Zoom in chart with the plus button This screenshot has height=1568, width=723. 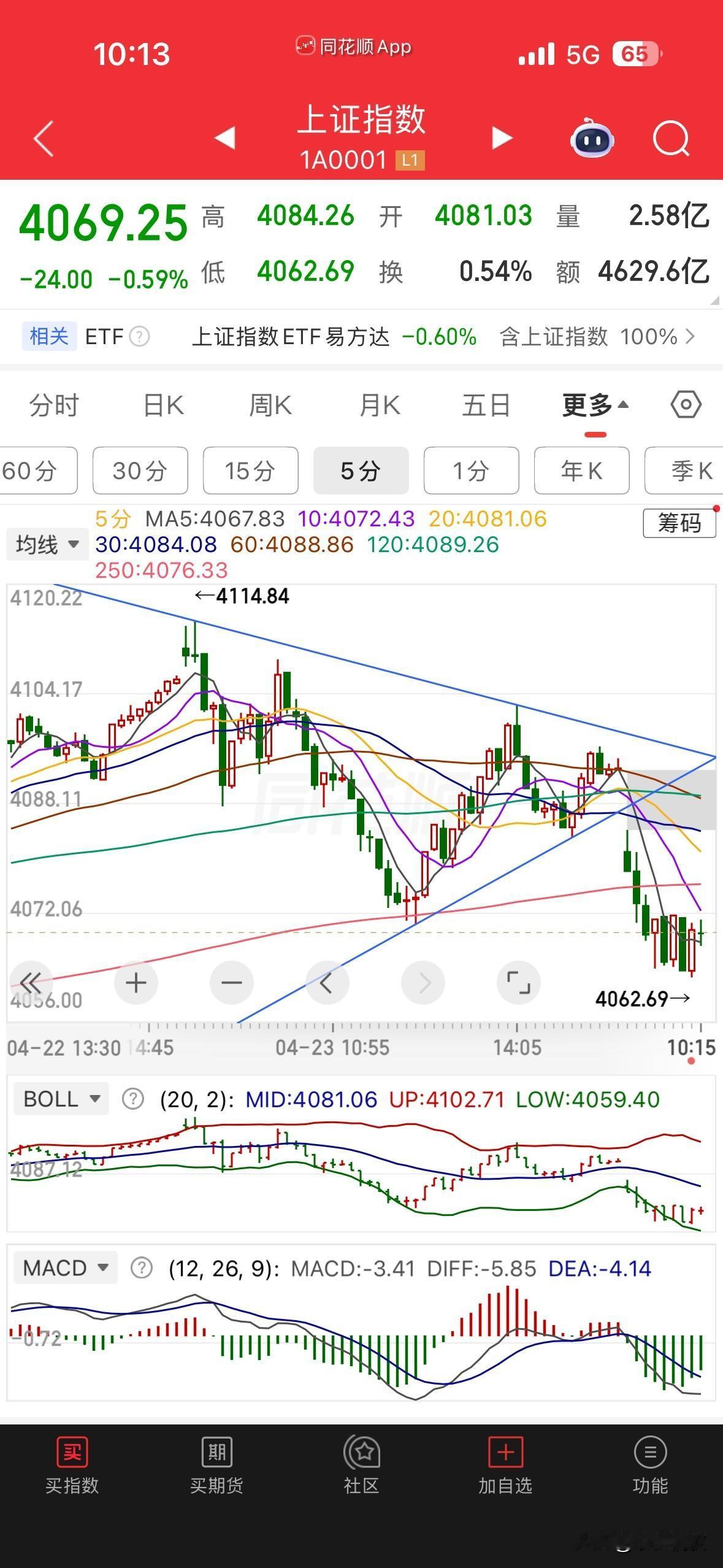(136, 983)
